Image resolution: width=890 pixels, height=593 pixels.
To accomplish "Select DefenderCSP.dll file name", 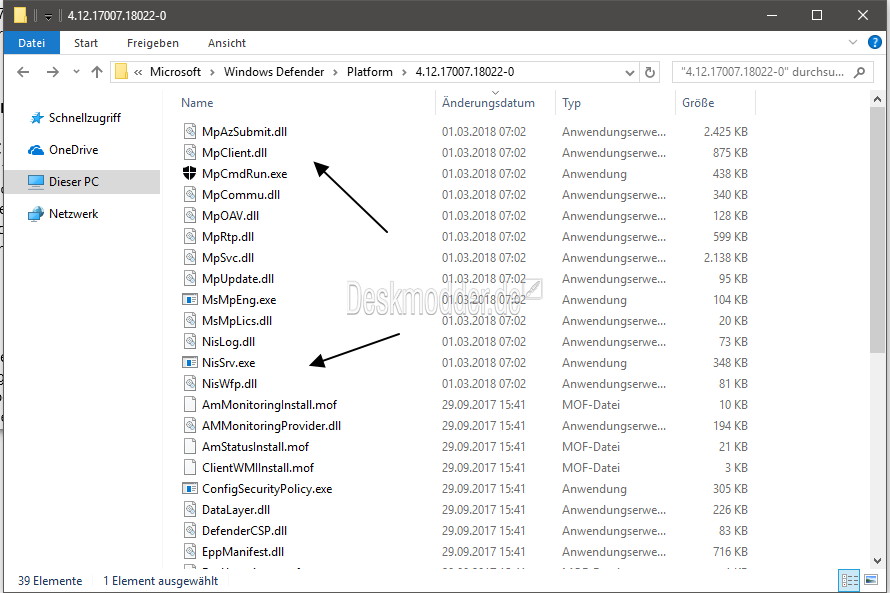I will coord(245,531).
